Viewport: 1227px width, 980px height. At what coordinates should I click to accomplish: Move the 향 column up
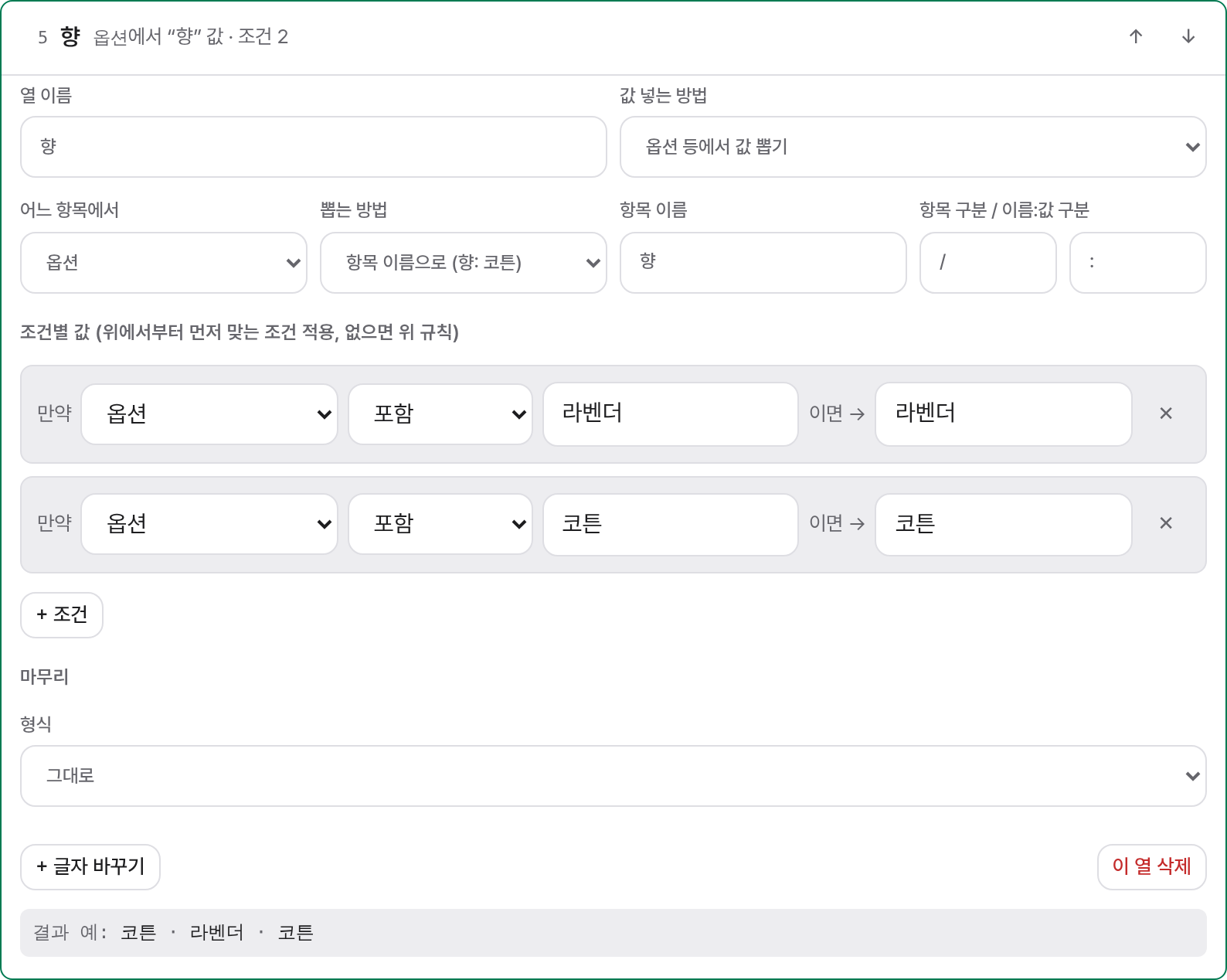click(x=1136, y=36)
